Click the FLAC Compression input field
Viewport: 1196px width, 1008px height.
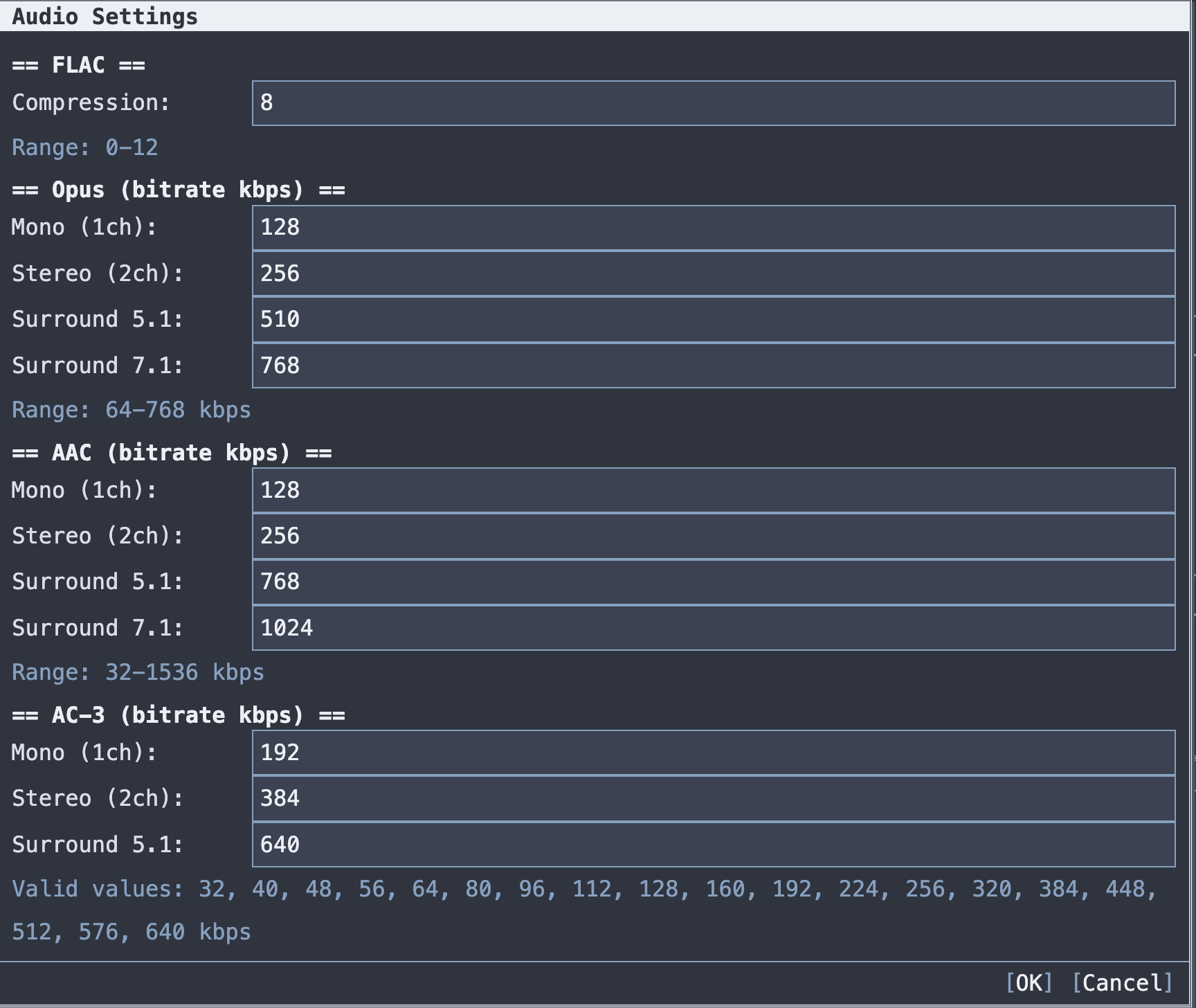pyautogui.click(x=714, y=103)
